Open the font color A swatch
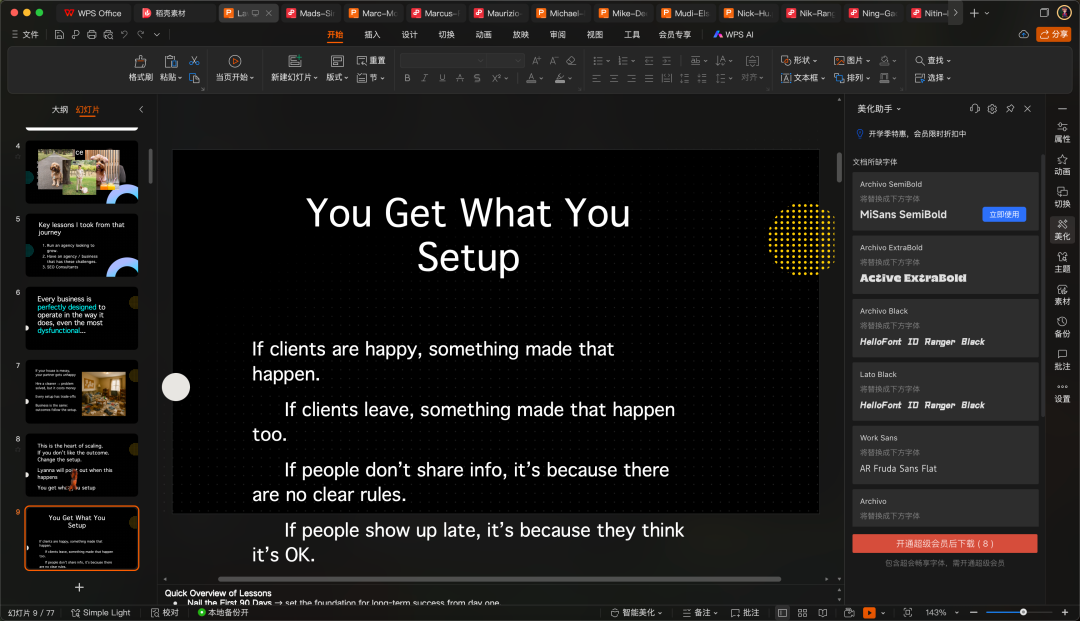The width and height of the screenshot is (1080, 621). coord(531,78)
